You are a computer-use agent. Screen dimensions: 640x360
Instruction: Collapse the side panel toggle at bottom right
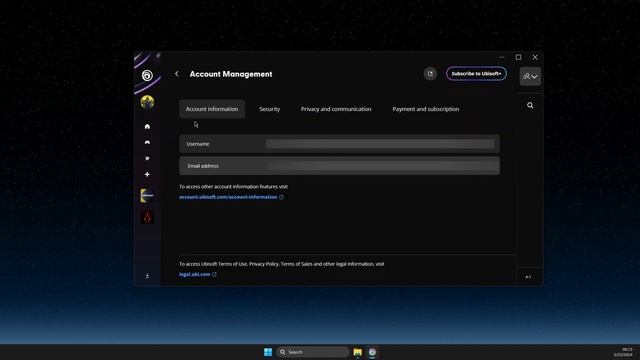pyautogui.click(x=528, y=277)
